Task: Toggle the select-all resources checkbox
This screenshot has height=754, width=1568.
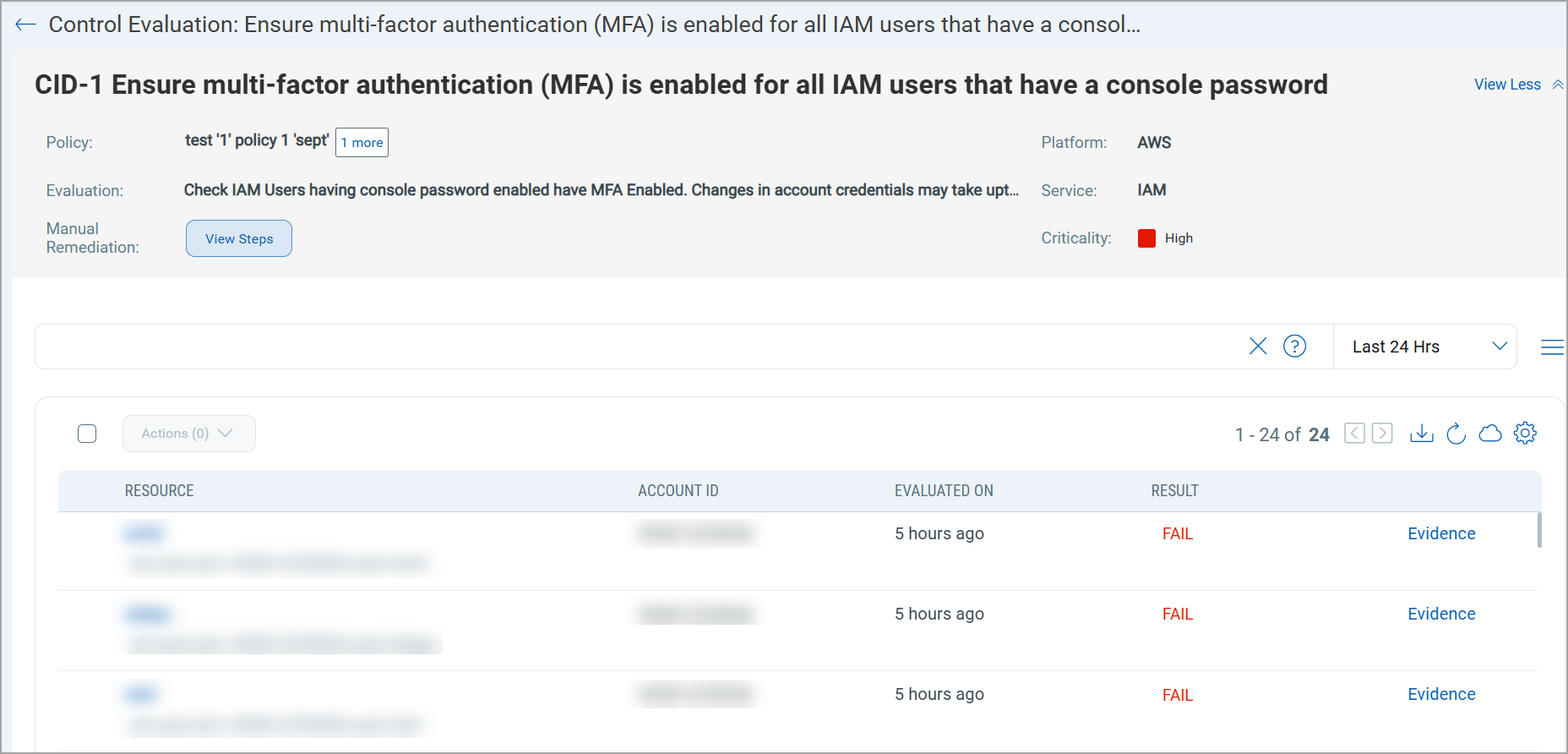Action: 87,434
